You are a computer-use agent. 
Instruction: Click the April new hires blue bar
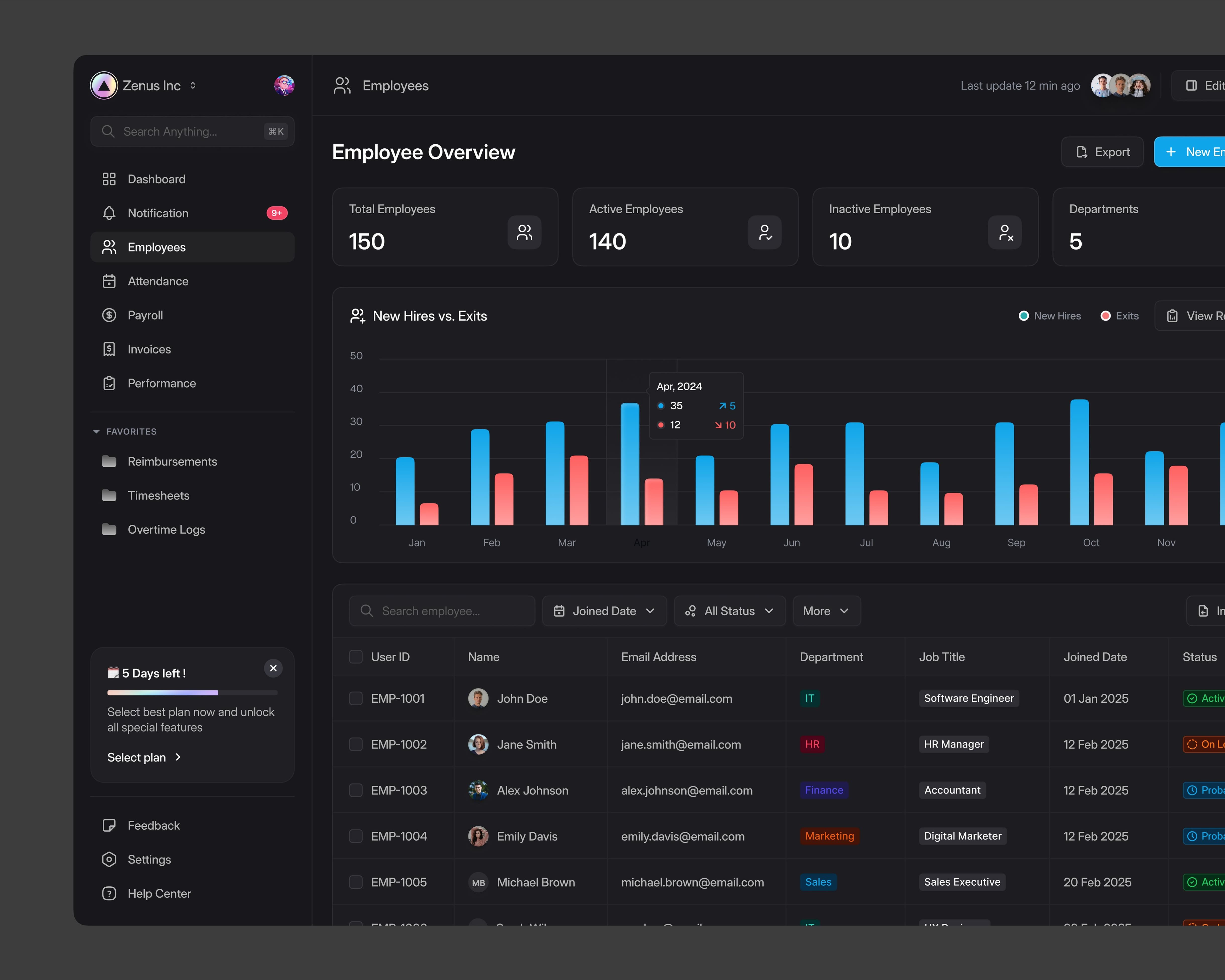point(630,464)
